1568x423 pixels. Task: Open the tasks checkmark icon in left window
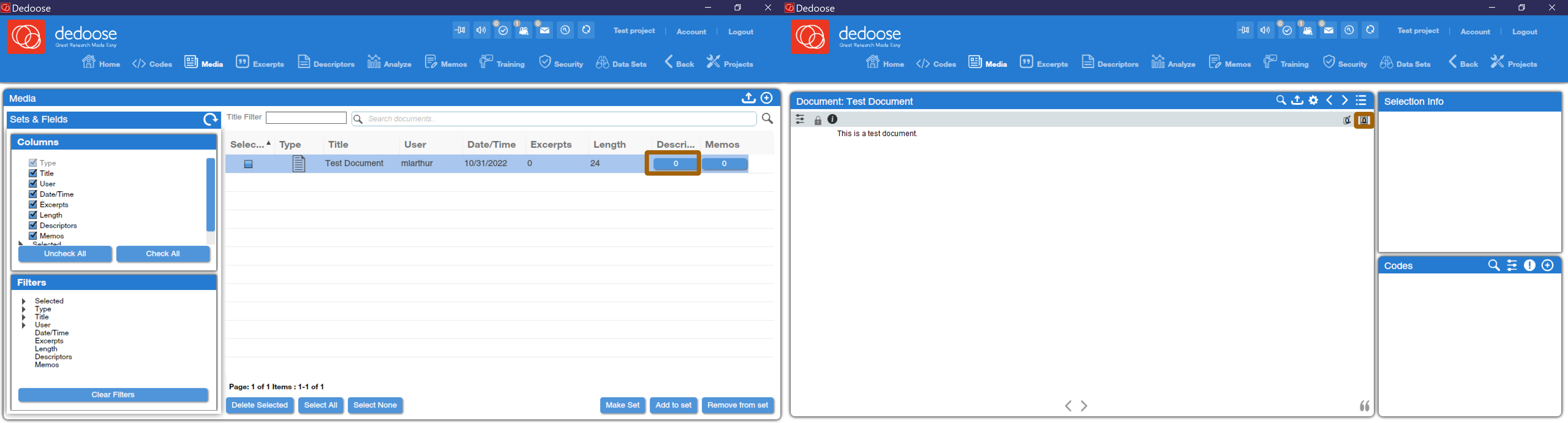click(503, 30)
